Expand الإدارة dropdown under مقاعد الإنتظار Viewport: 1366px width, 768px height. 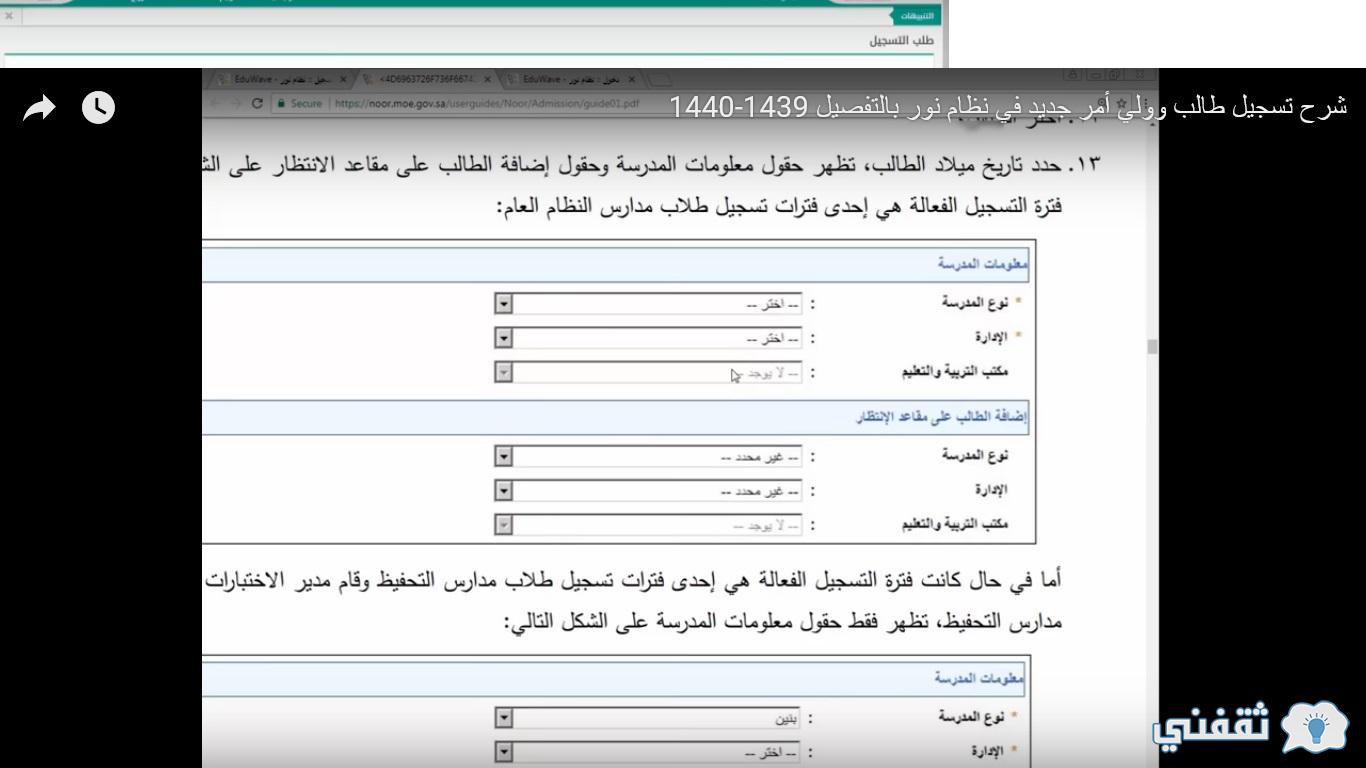[504, 491]
